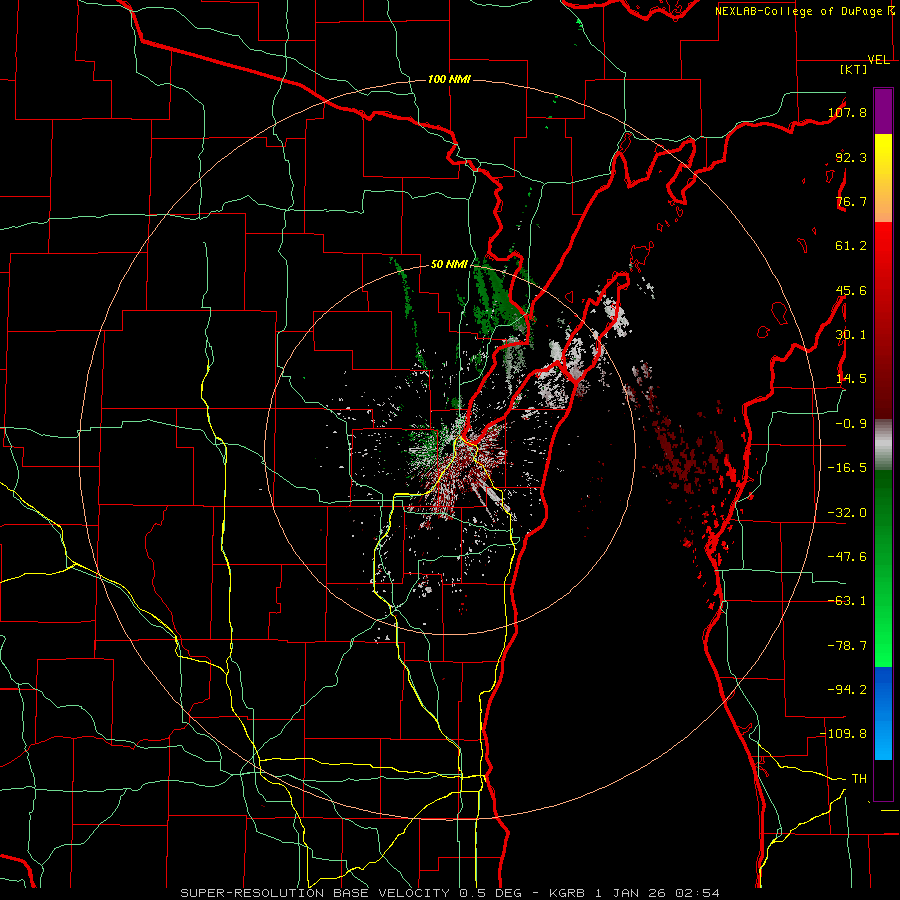Click the -32.0 legend value
This screenshot has width=900, height=900.
point(847,513)
